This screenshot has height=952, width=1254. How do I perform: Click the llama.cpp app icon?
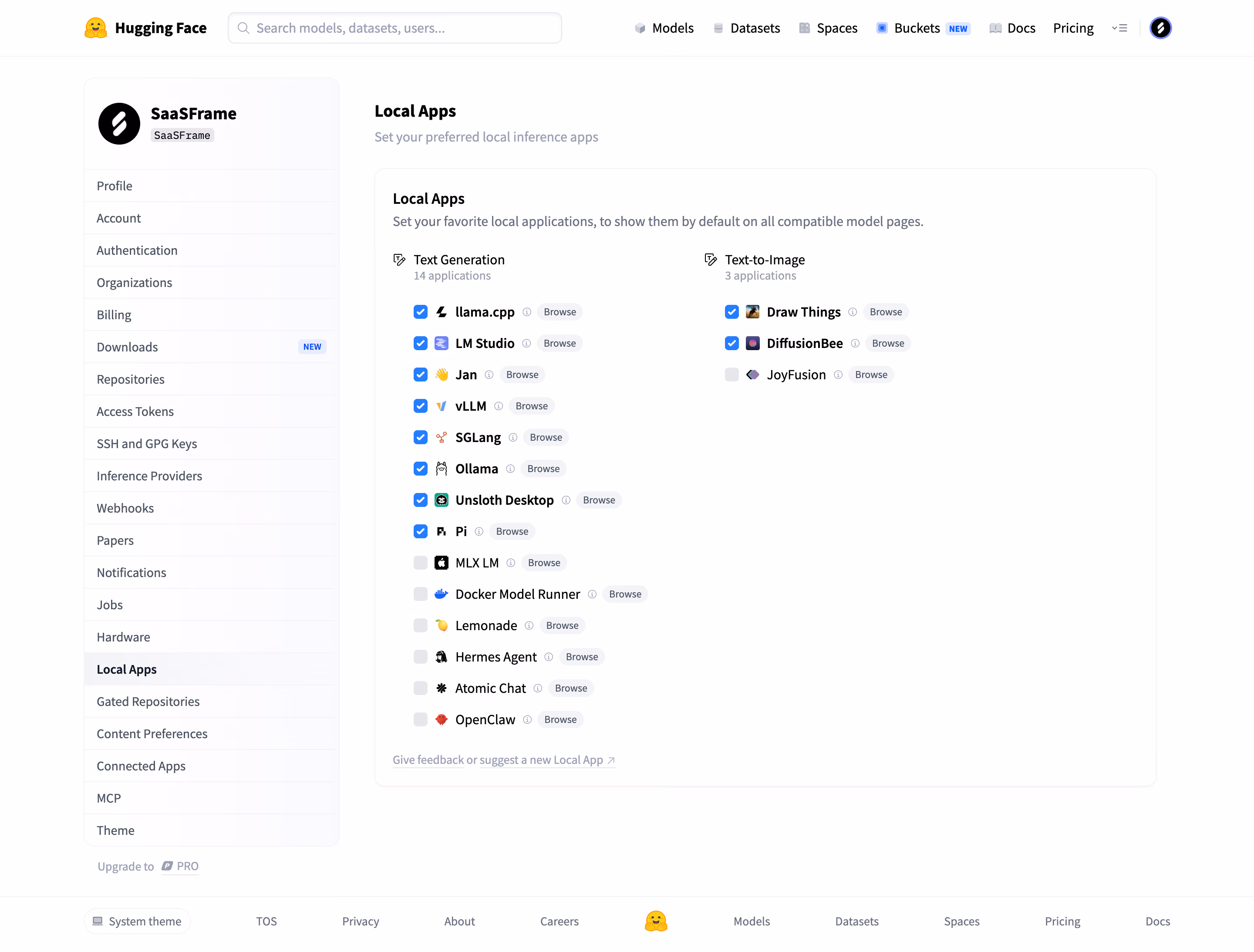pos(441,312)
